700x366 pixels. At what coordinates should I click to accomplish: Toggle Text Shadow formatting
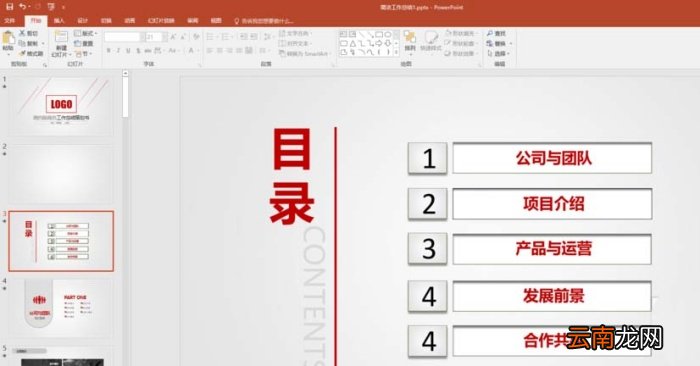[138, 51]
